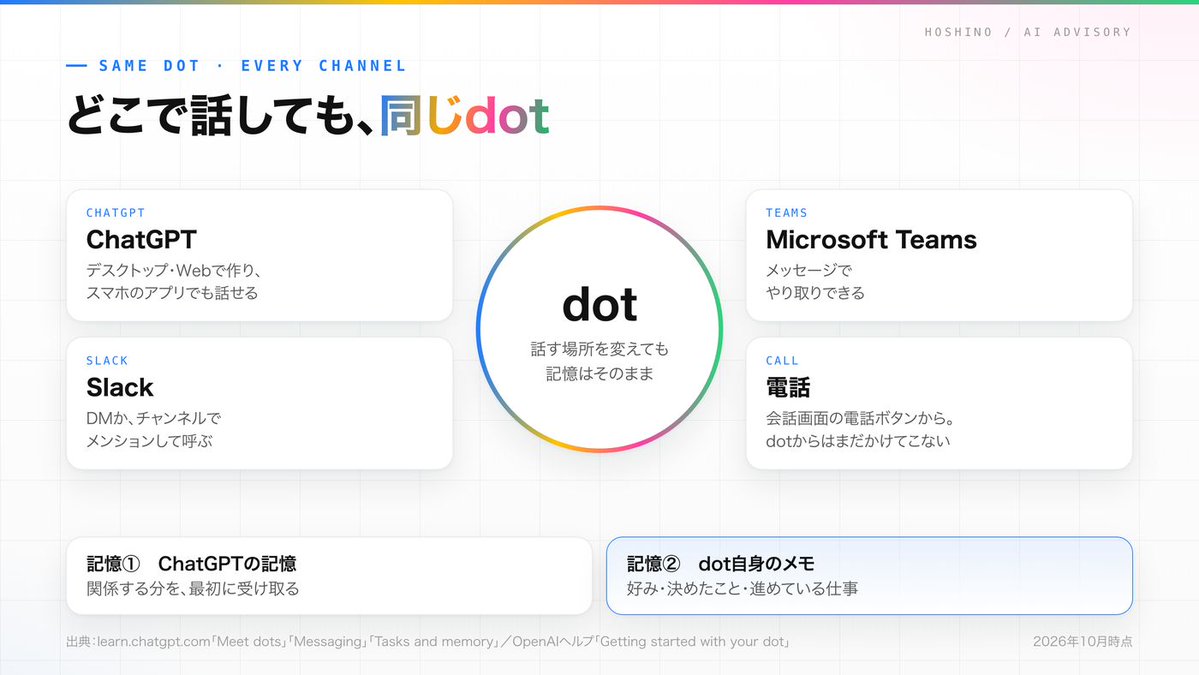The width and height of the screenshot is (1199, 675).
Task: Click the large 'dot' text in center circle
Action: [x=600, y=304]
